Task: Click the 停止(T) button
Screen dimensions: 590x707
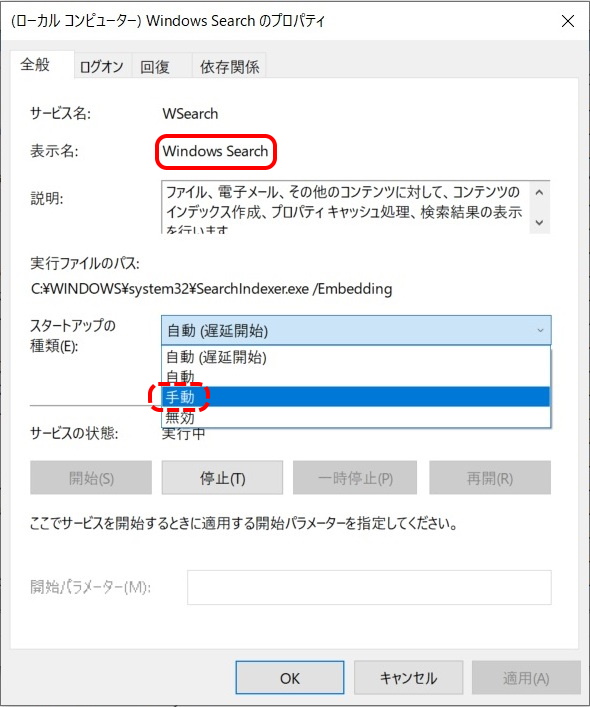Action: (x=222, y=477)
